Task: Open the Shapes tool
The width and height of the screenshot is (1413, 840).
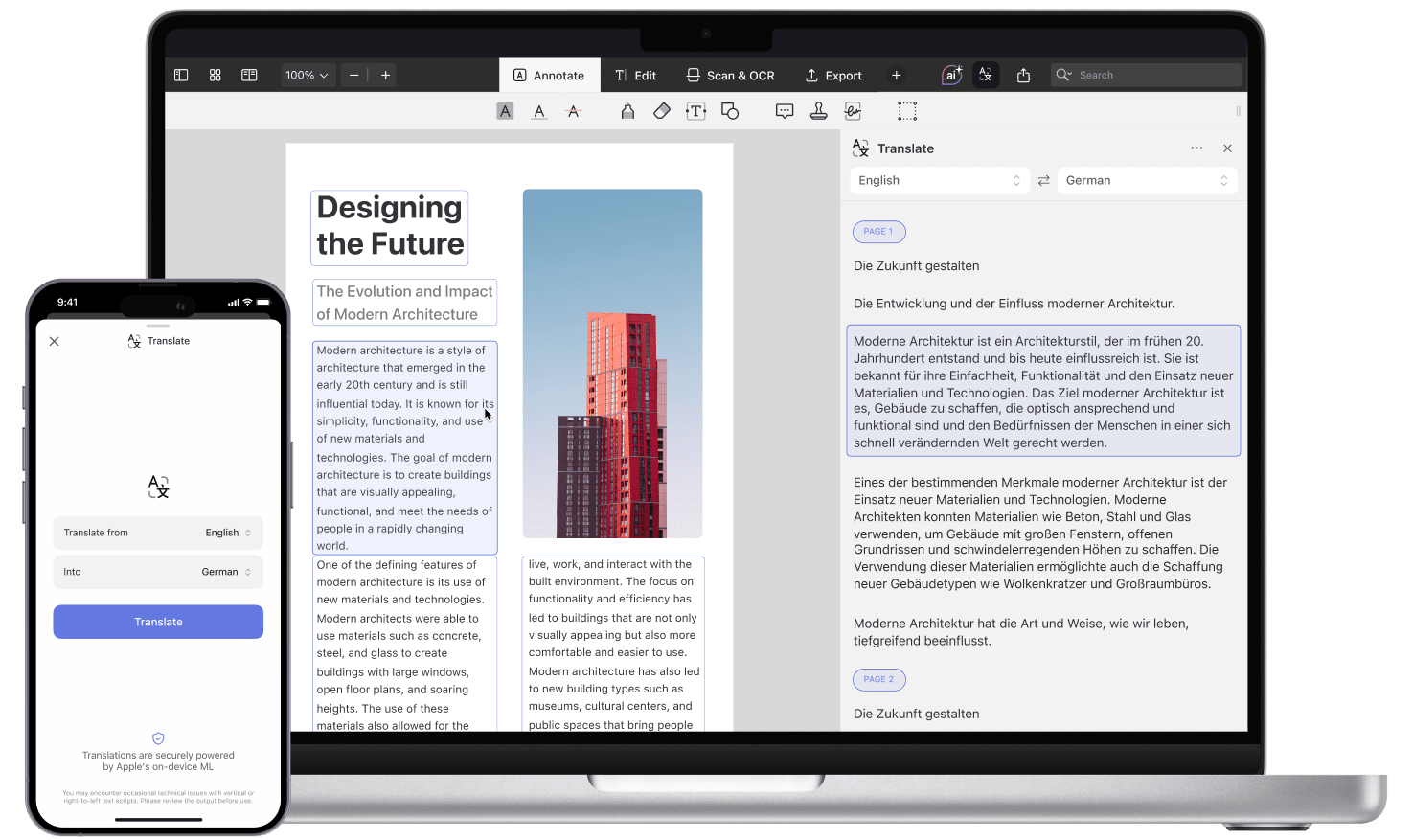Action: coord(730,111)
